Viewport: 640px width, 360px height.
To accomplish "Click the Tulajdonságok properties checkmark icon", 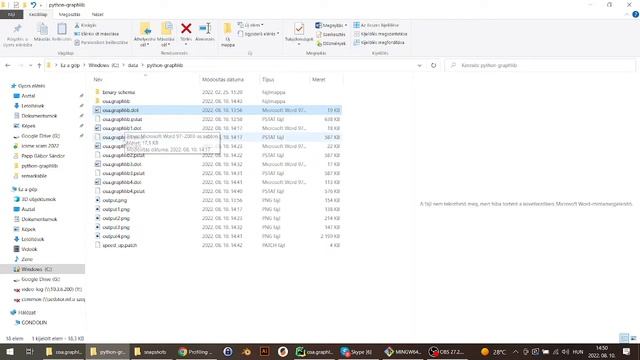I will tap(299, 29).
